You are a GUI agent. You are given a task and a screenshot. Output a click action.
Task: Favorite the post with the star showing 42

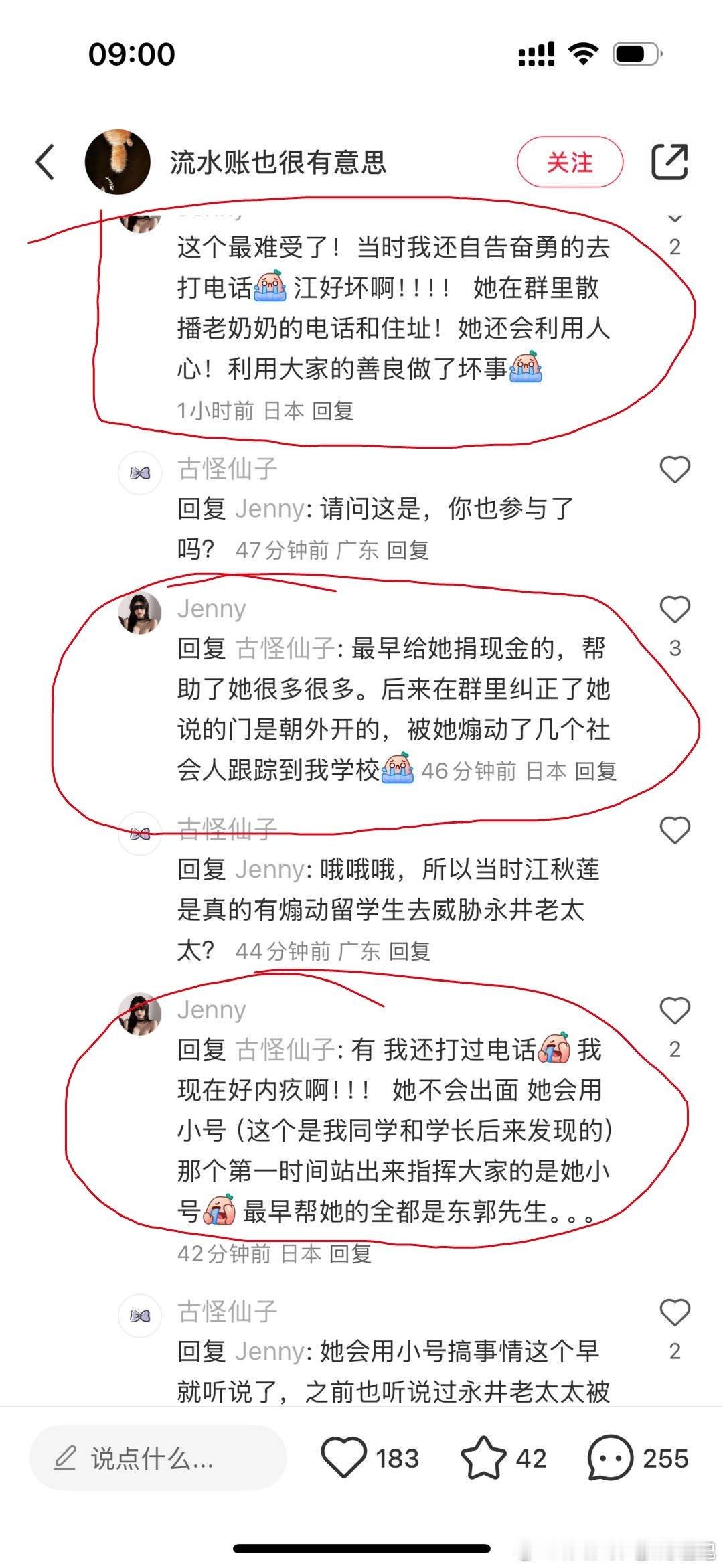[503, 1458]
